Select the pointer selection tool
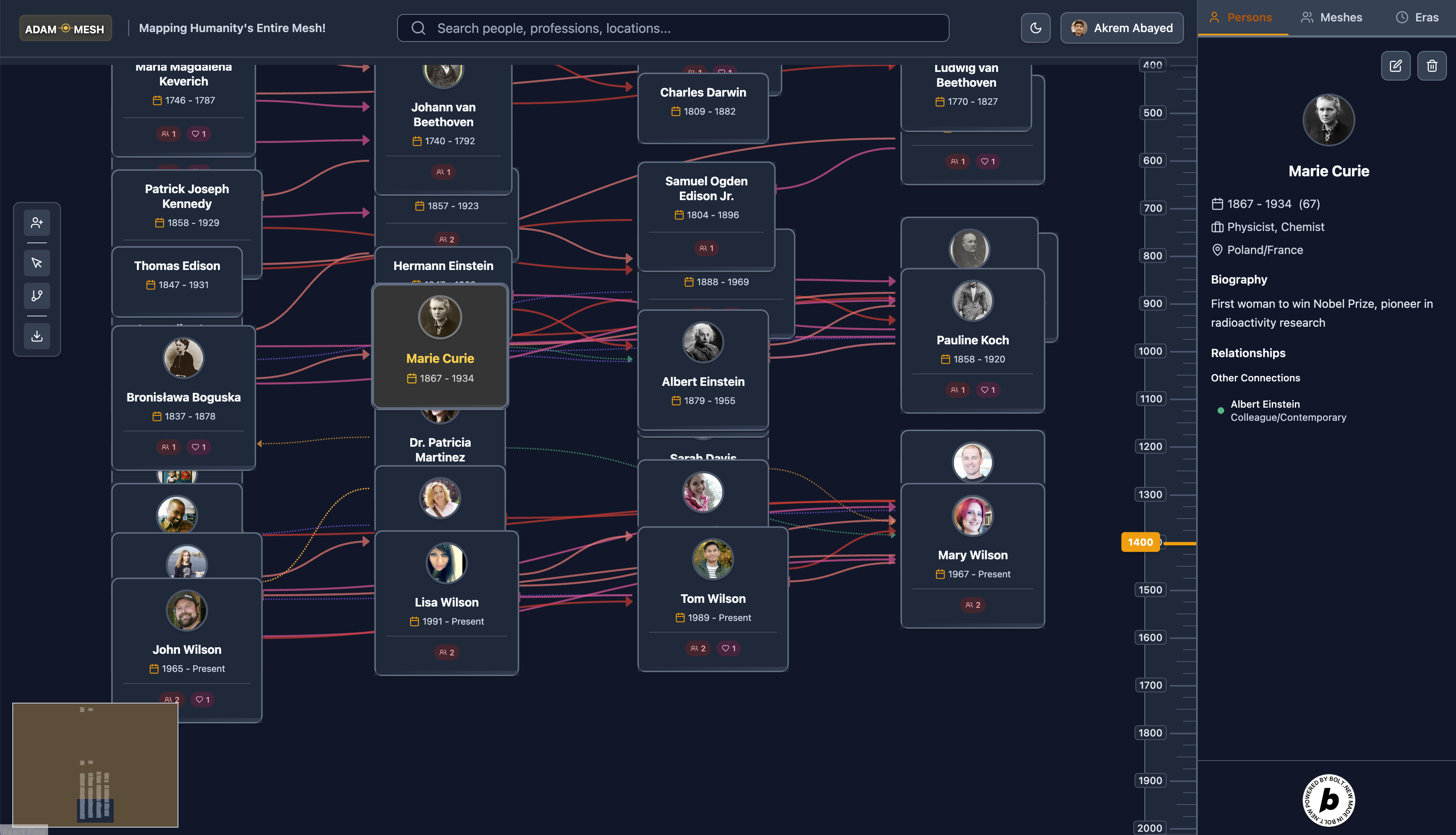This screenshot has height=835, width=1456. click(37, 263)
